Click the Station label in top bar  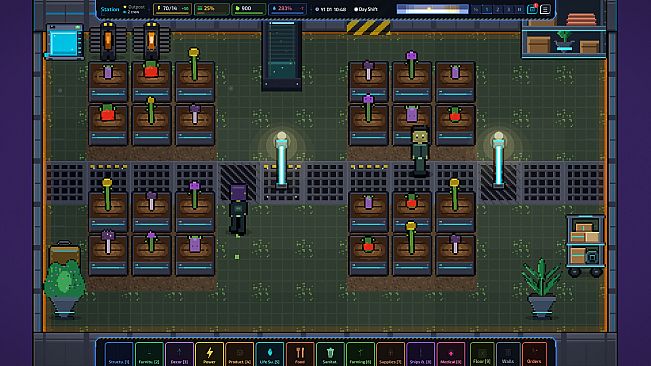click(x=110, y=9)
